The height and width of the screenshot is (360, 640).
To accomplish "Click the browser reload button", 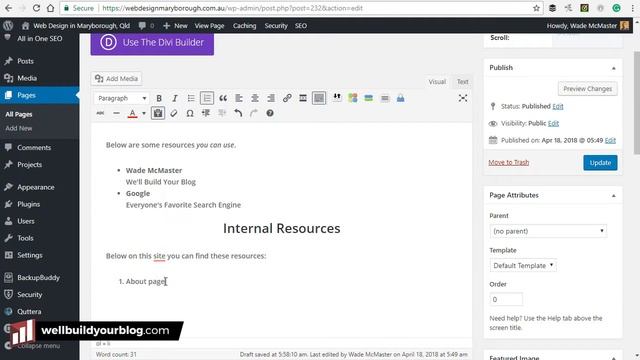I will pyautogui.click(x=36, y=8).
